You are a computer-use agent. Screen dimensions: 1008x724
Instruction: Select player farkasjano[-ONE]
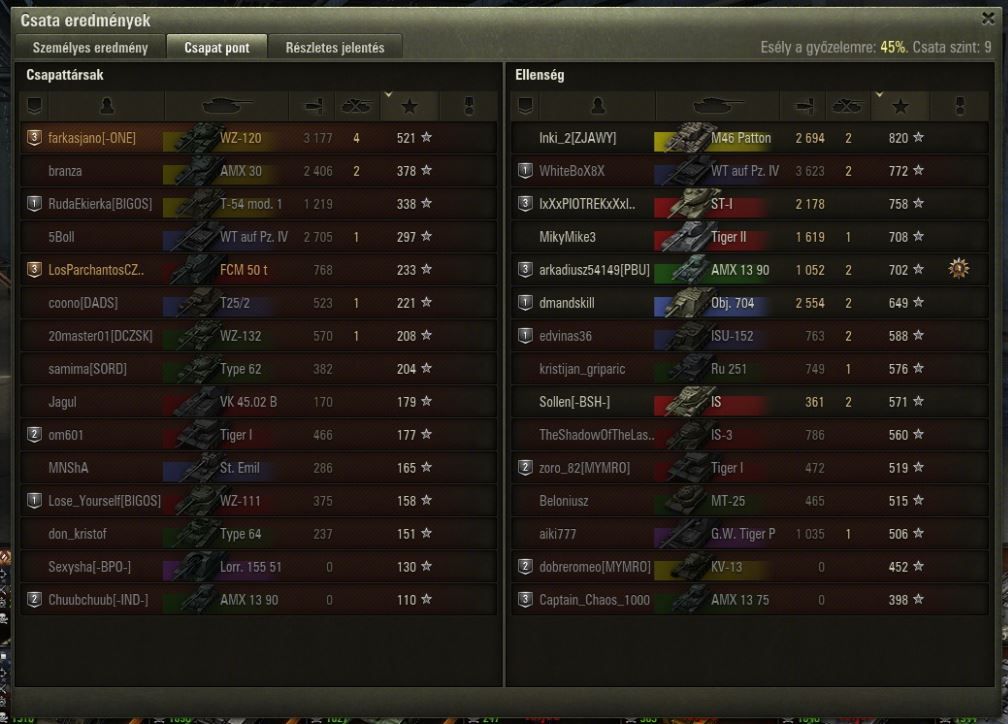pyautogui.click(x=92, y=138)
